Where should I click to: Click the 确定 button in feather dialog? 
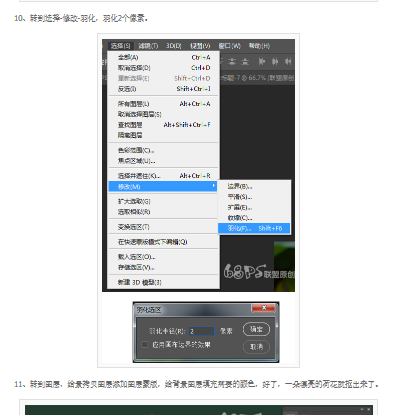tap(256, 329)
